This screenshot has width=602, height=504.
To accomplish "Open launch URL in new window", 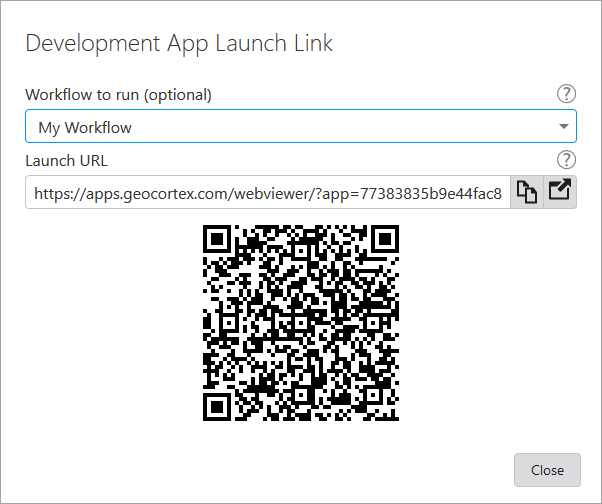I will [x=560, y=192].
